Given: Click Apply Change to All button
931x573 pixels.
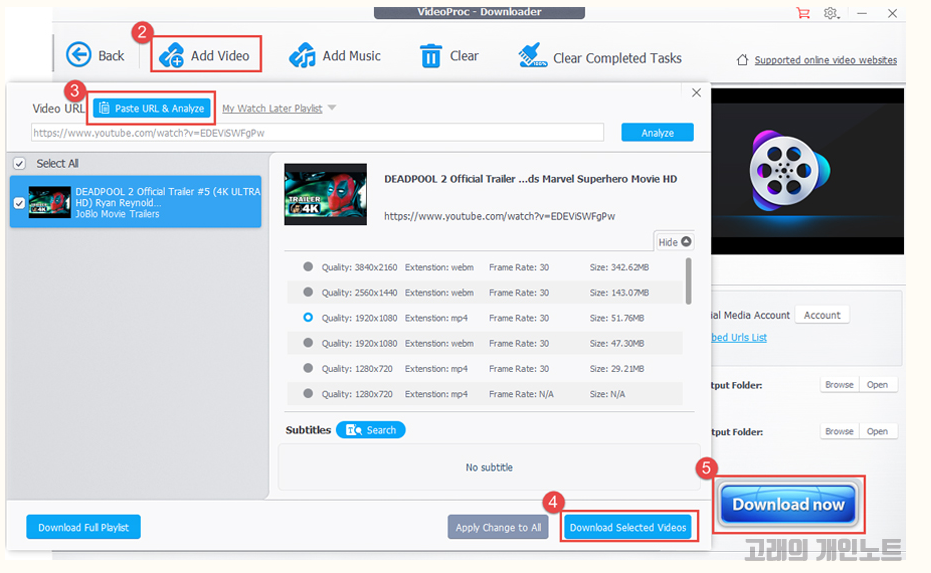Looking at the screenshot, I should point(498,527).
